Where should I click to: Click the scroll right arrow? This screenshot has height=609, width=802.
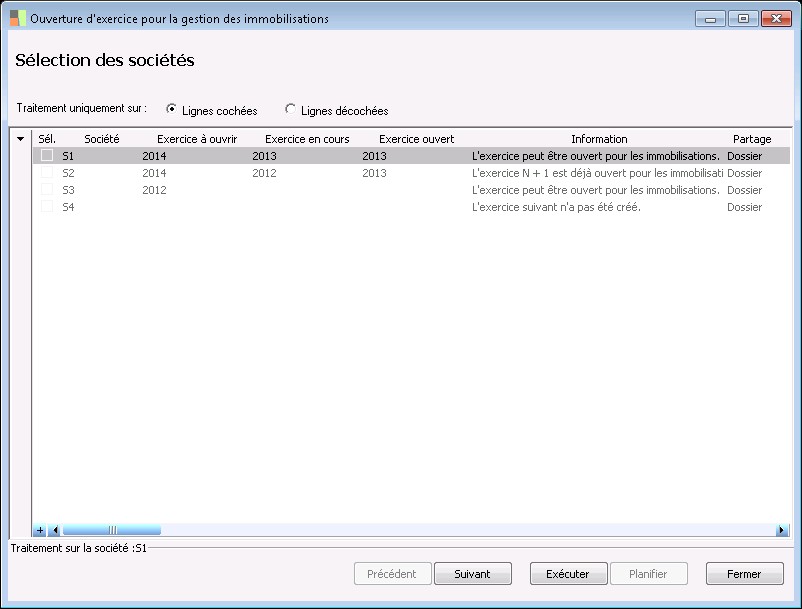pyautogui.click(x=782, y=530)
